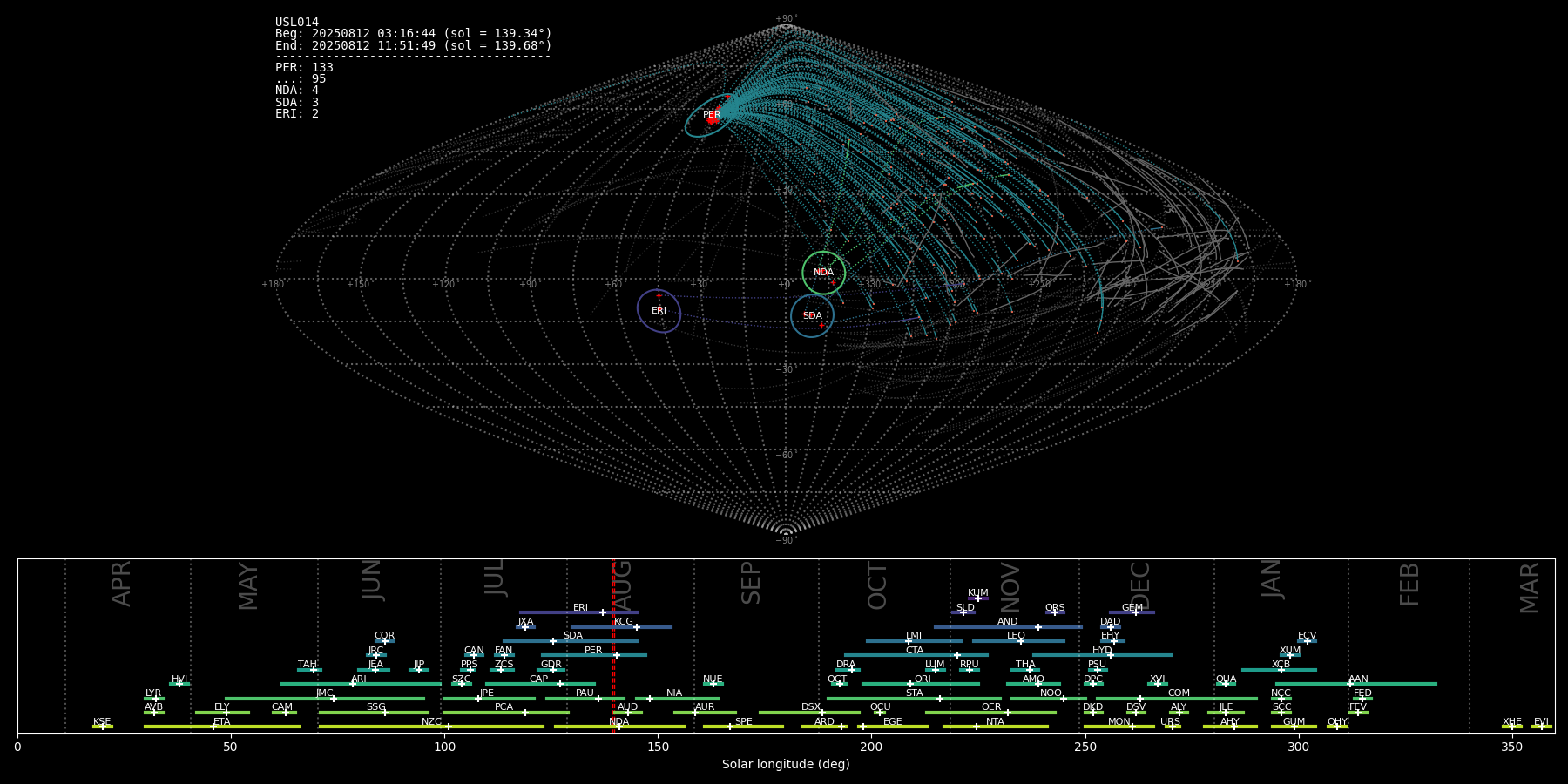Image resolution: width=1568 pixels, height=784 pixels.
Task: Click the FEB month label
Action: (x=1409, y=585)
